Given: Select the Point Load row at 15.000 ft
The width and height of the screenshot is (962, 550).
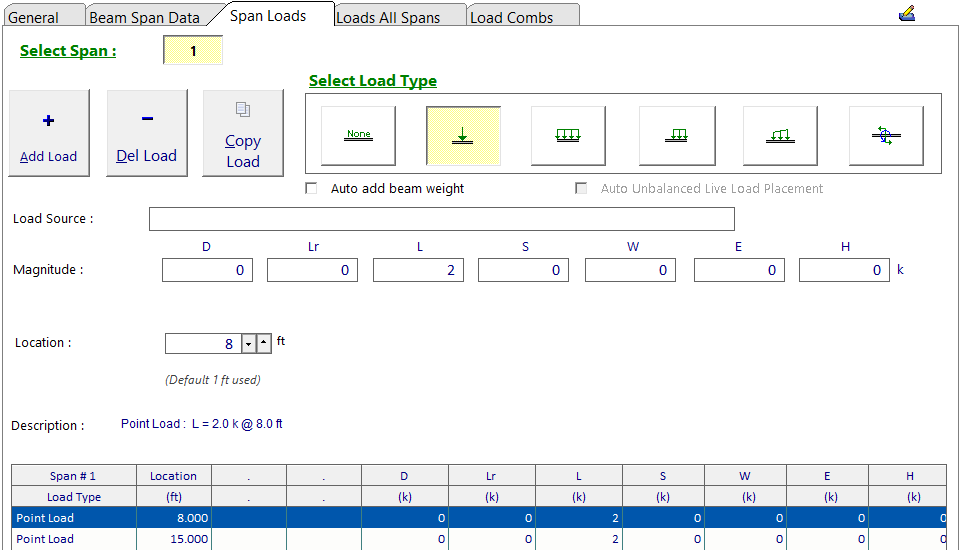Looking at the screenshot, I should [45, 539].
